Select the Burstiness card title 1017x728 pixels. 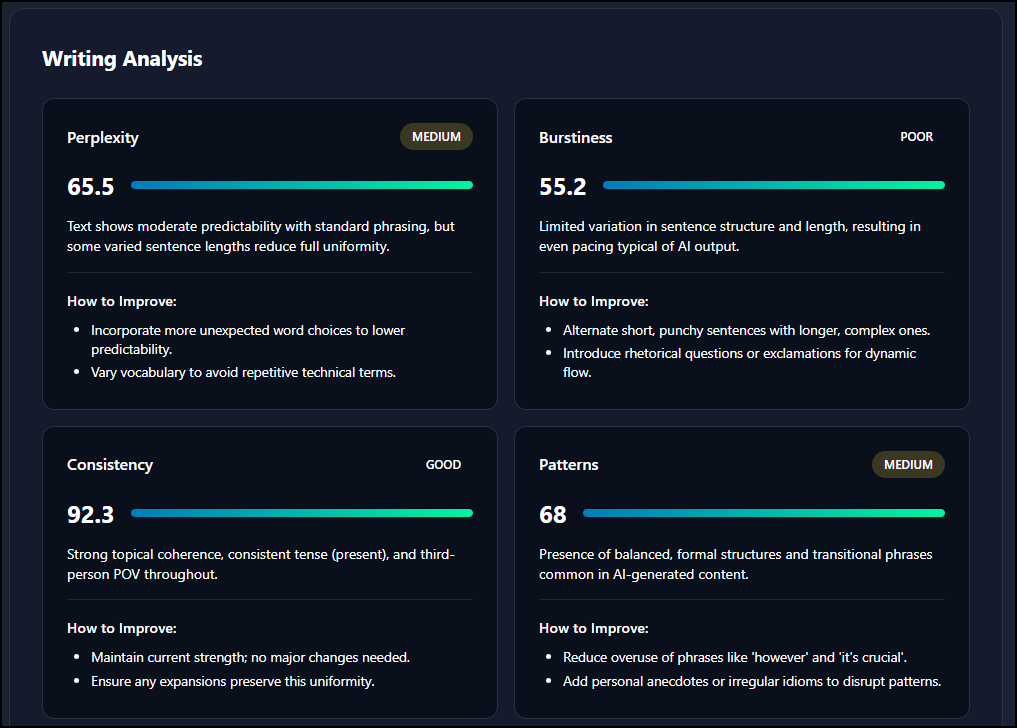575,138
